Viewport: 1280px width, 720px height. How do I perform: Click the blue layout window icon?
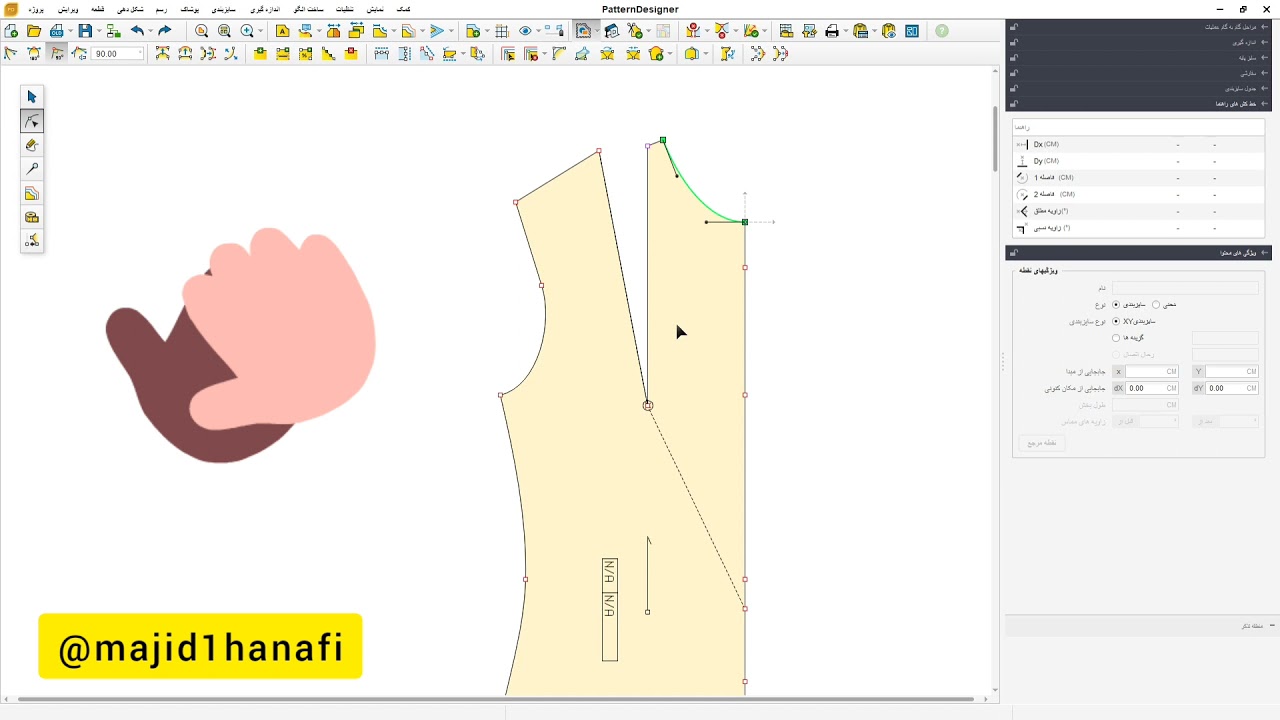tap(912, 31)
